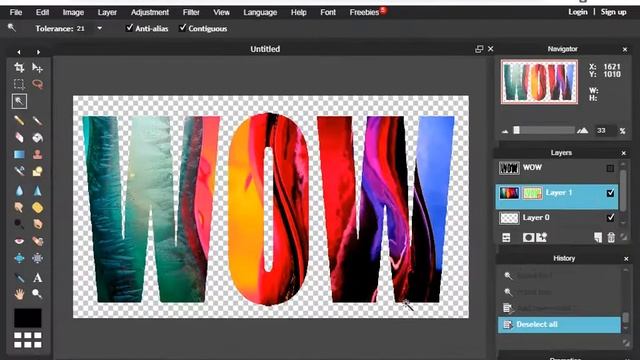Select the Eraser tool

[19, 138]
